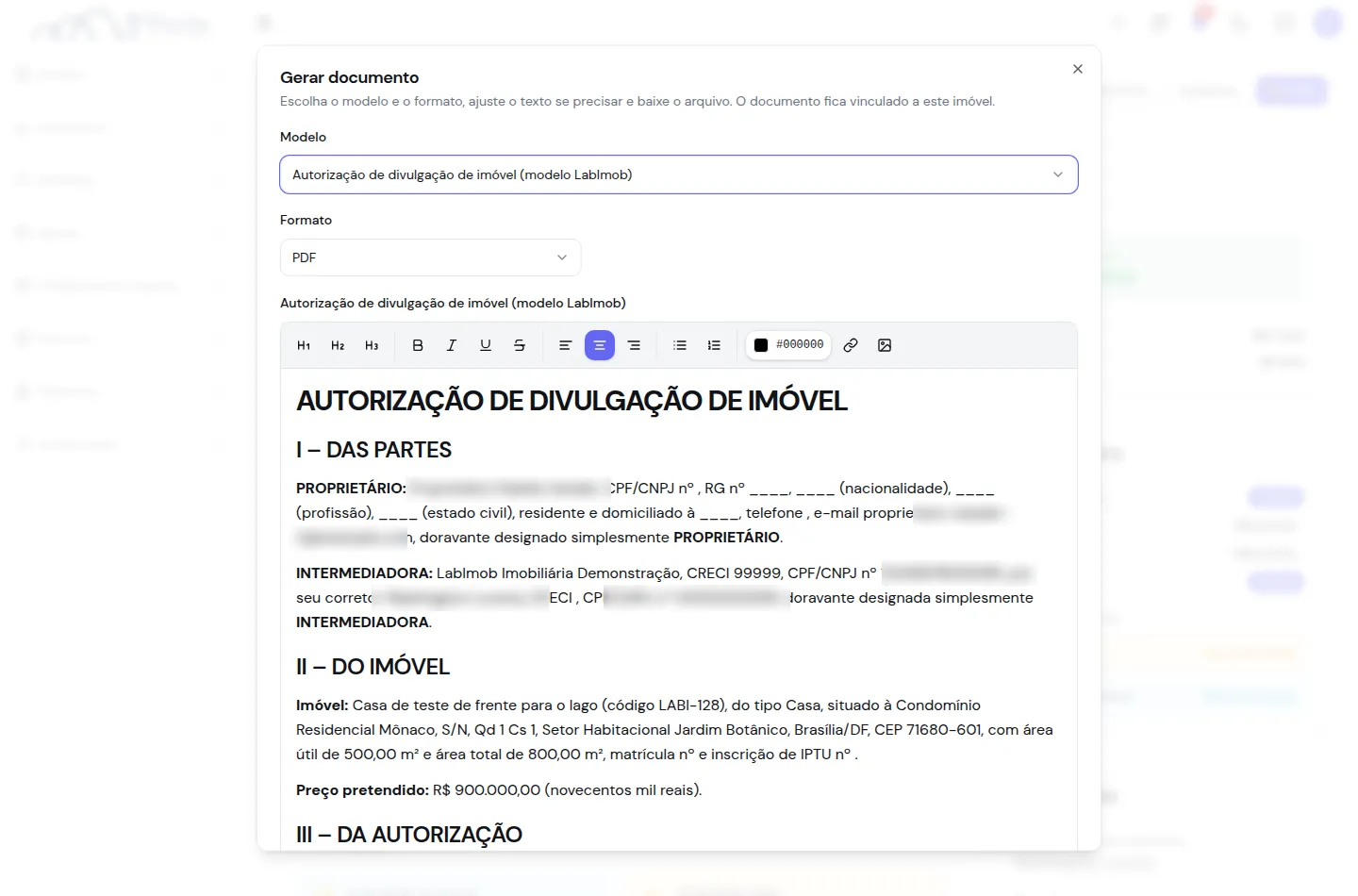Insert a numbered list
This screenshot has width=1358, height=896.
(x=714, y=345)
